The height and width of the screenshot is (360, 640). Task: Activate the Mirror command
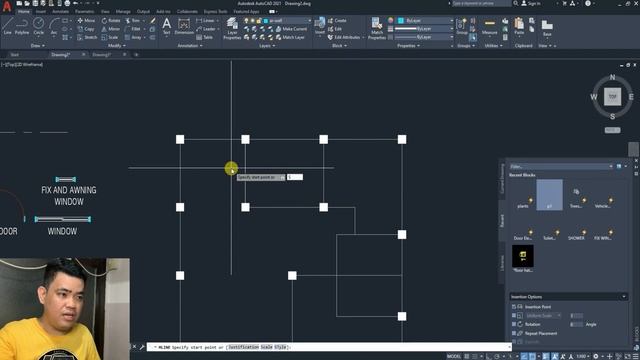tap(111, 29)
